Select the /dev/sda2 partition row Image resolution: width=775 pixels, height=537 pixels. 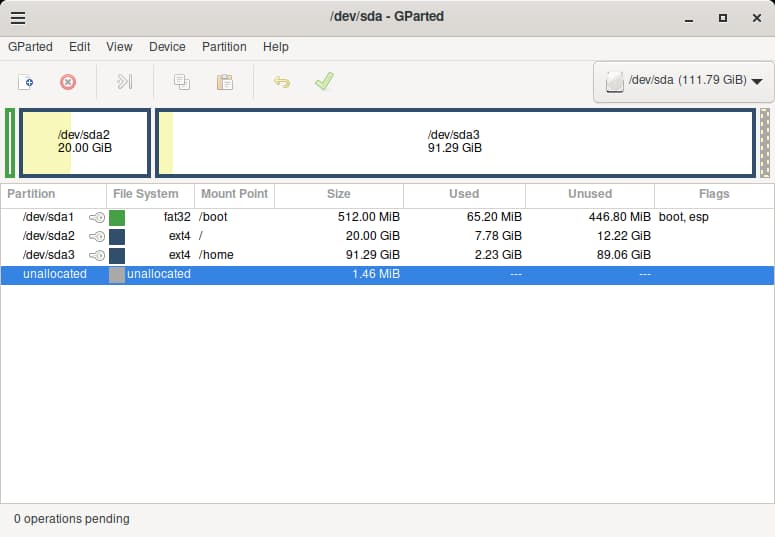pos(387,236)
